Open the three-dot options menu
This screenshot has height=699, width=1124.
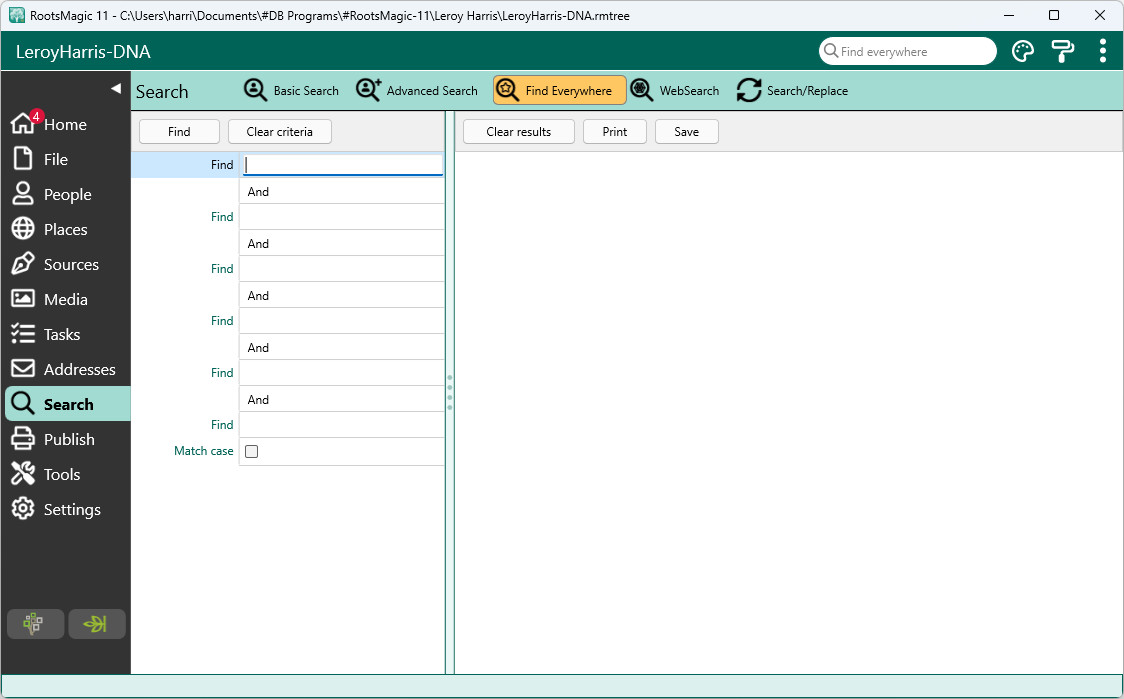point(1102,52)
